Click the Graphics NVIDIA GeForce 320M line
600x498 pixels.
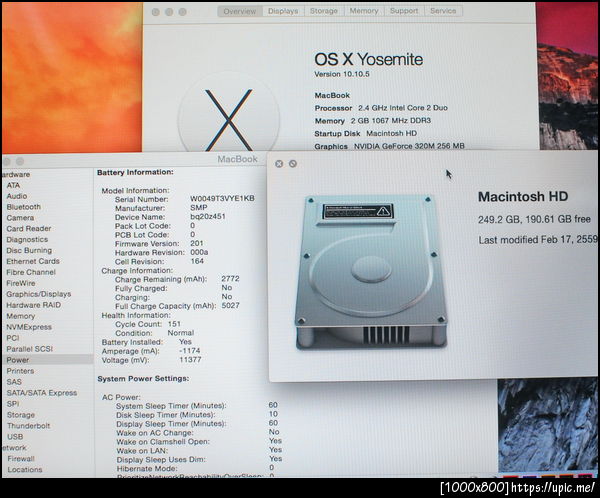390,146
